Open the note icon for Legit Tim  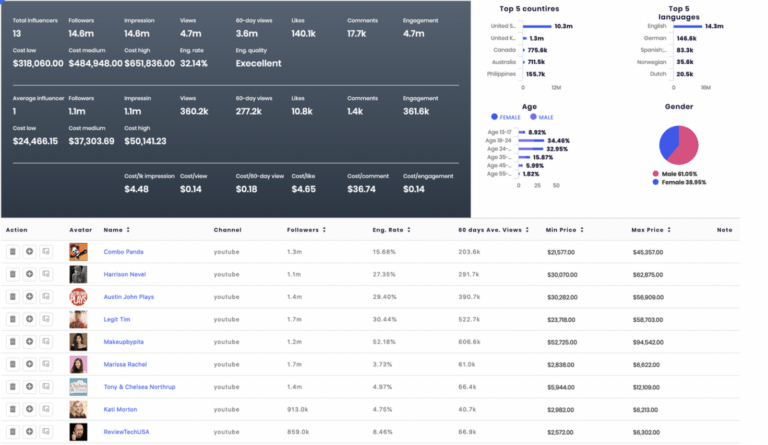pos(46,319)
